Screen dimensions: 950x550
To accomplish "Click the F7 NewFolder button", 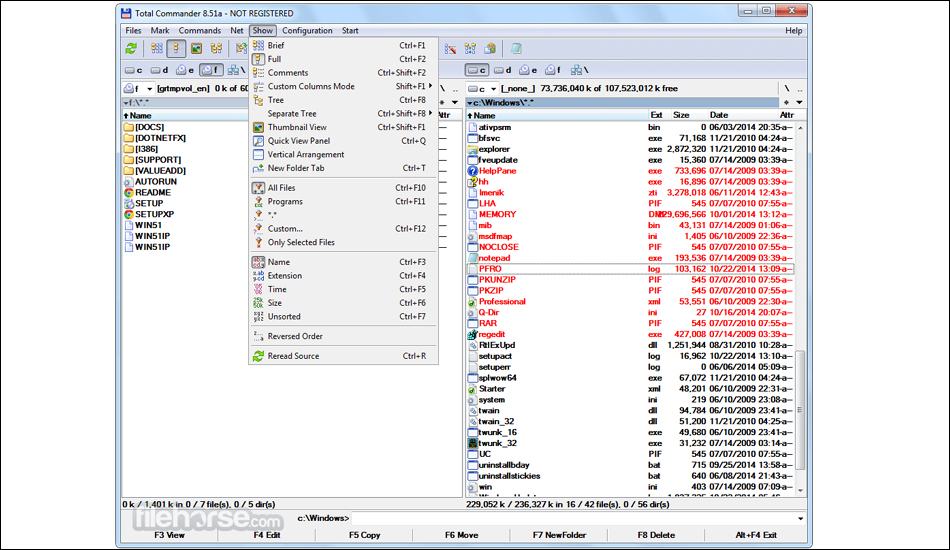I will tap(559, 535).
